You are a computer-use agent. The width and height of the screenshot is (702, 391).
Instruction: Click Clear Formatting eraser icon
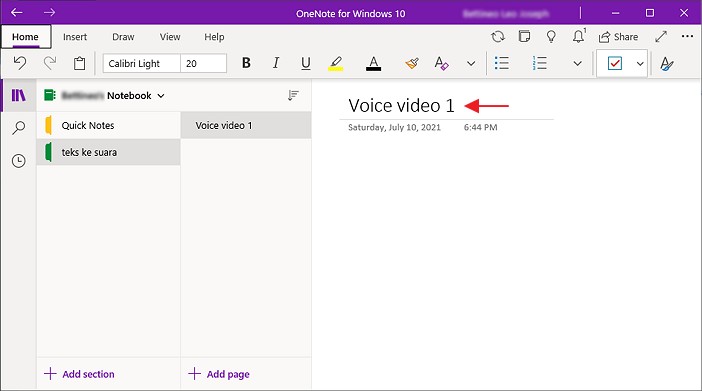click(x=441, y=63)
